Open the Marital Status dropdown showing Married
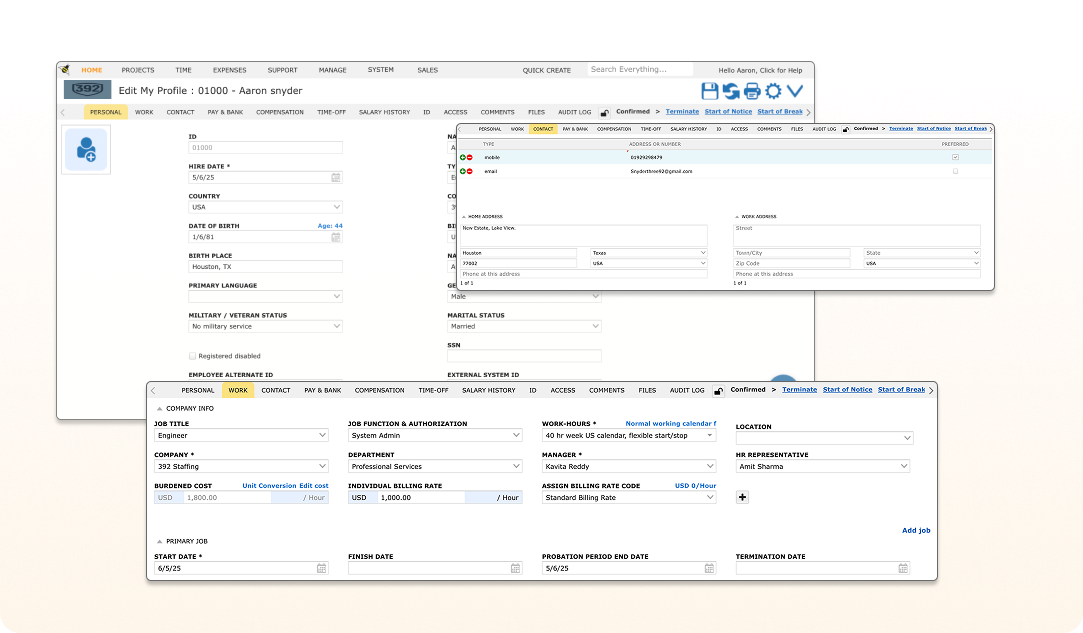 click(x=524, y=326)
